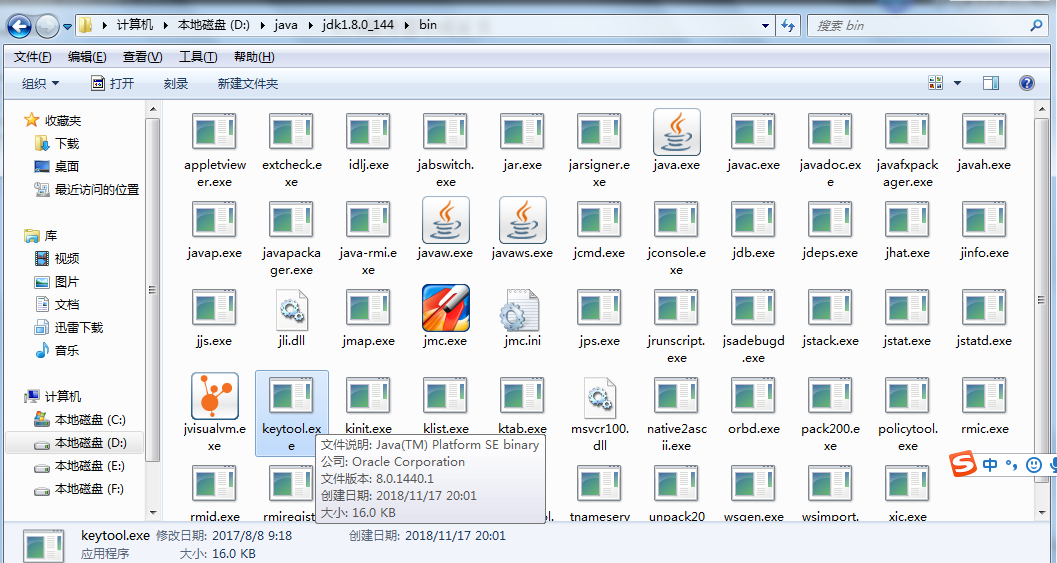Open the 编辑(E) menu

tap(87, 57)
